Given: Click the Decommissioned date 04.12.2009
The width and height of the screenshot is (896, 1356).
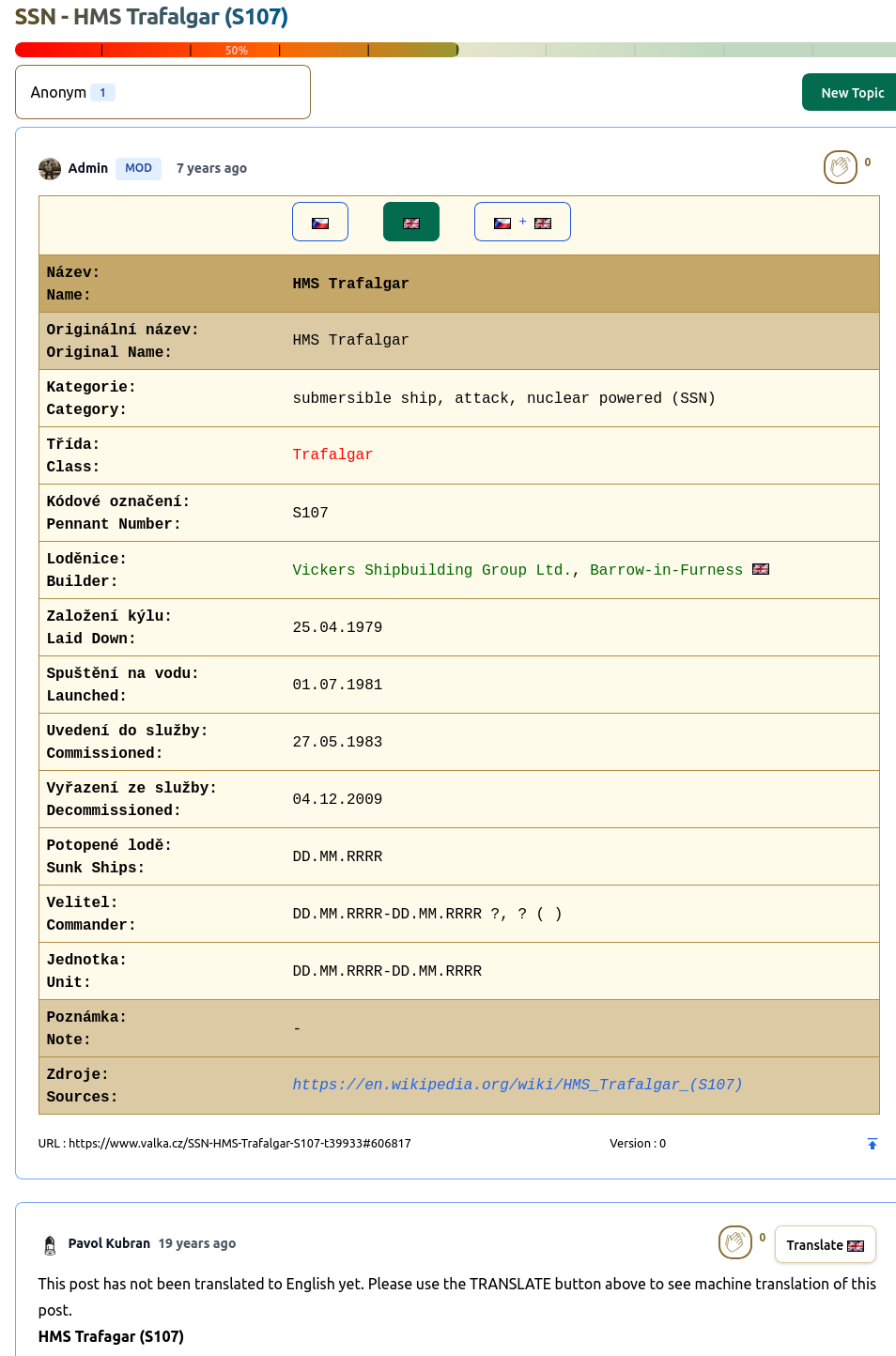Looking at the screenshot, I should click(x=337, y=799).
